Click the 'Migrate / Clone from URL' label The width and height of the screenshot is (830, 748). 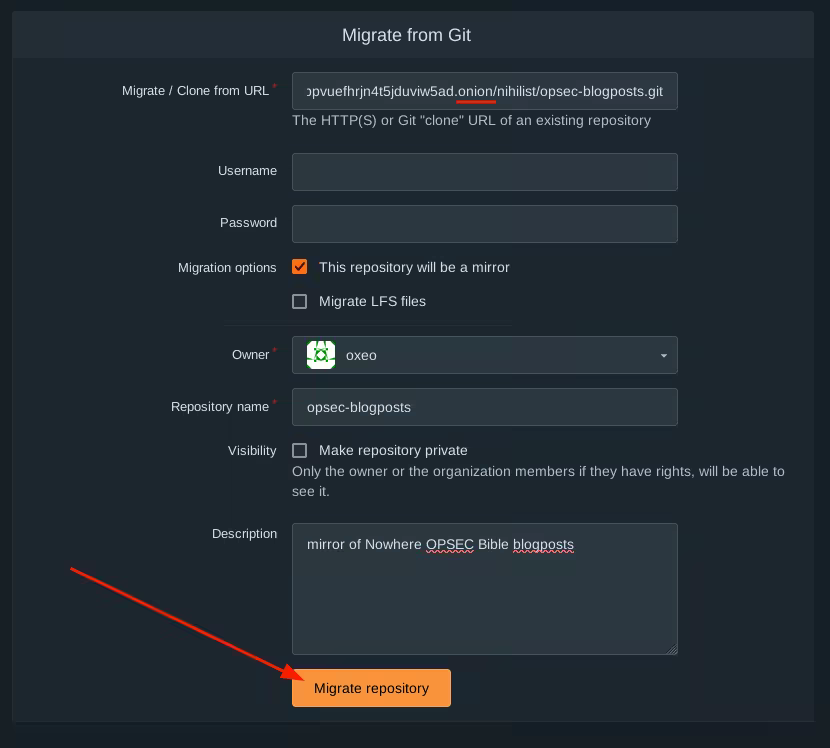coord(195,91)
